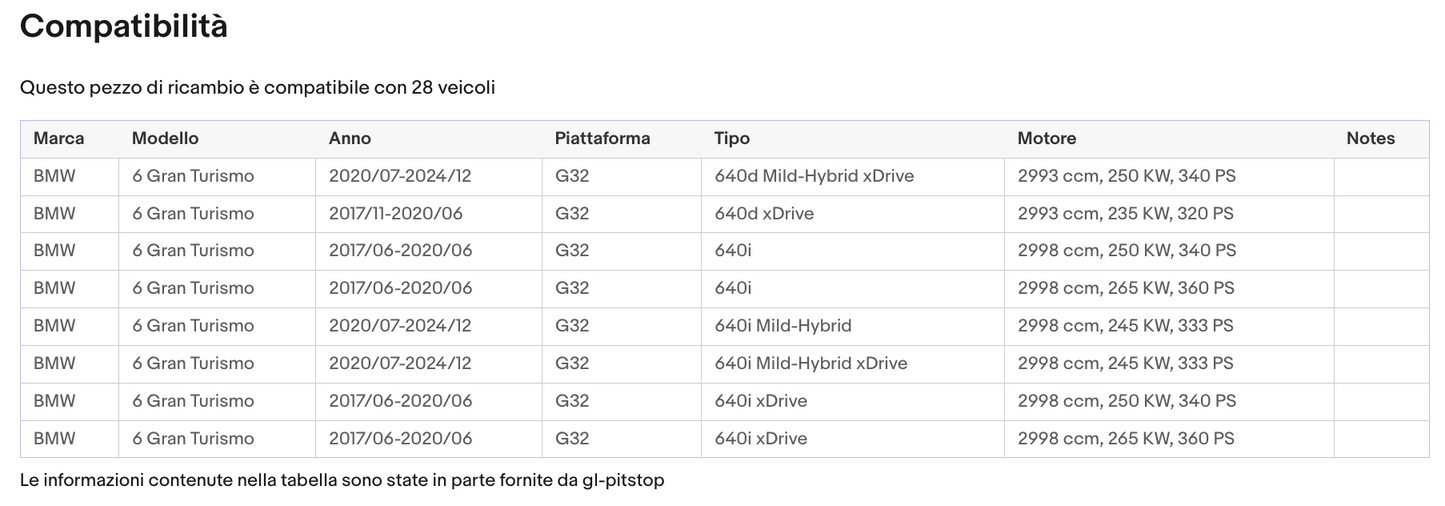Select the Anno column header
The height and width of the screenshot is (506, 1445).
click(x=350, y=139)
